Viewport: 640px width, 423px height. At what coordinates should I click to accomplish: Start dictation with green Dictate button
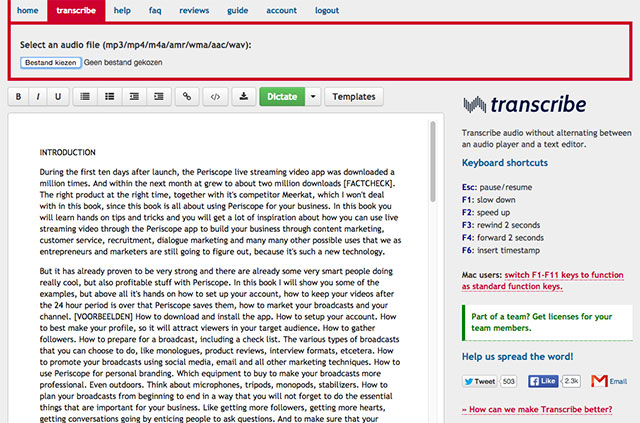[282, 97]
